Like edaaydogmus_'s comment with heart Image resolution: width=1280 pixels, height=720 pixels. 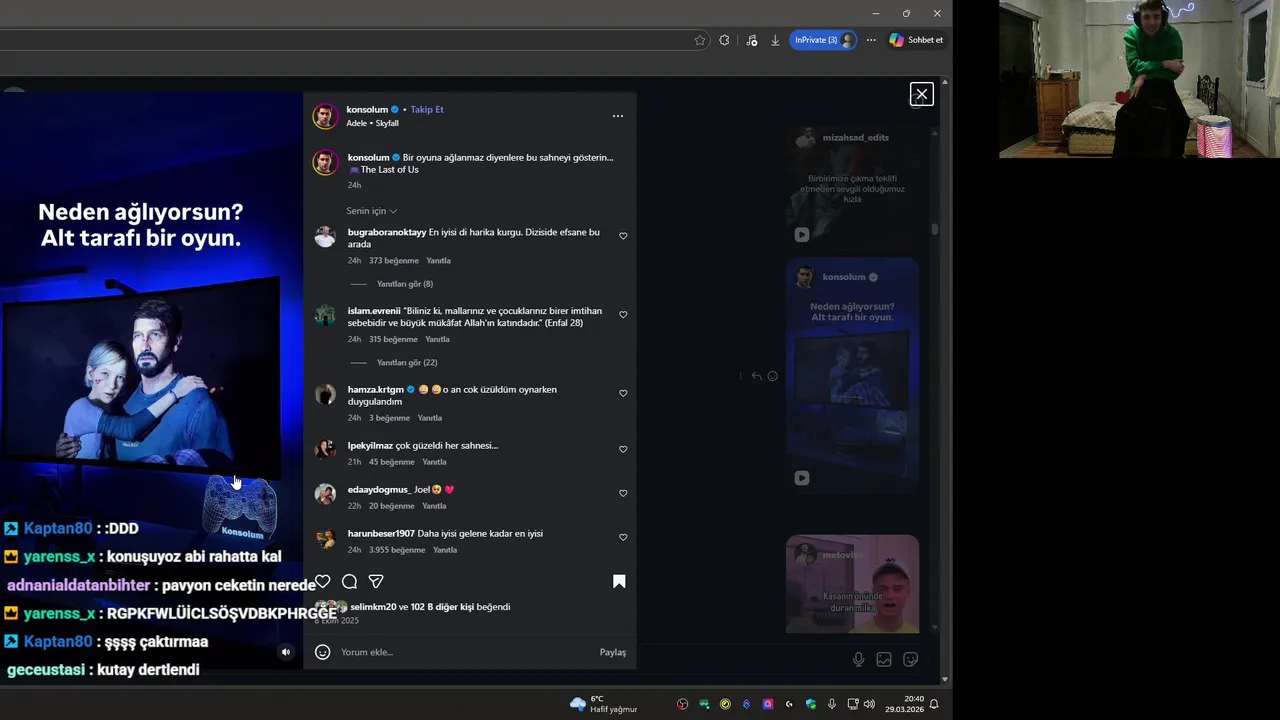pyautogui.click(x=623, y=493)
